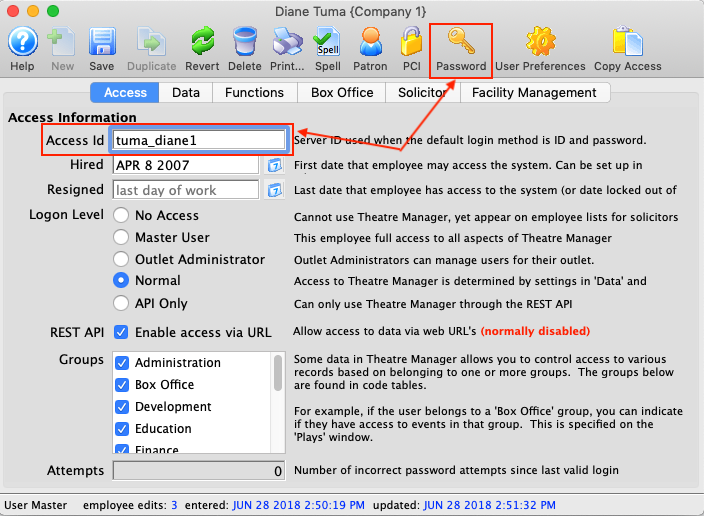Click the Diane Tuma window title
The width and height of the screenshot is (704, 516).
[351, 11]
